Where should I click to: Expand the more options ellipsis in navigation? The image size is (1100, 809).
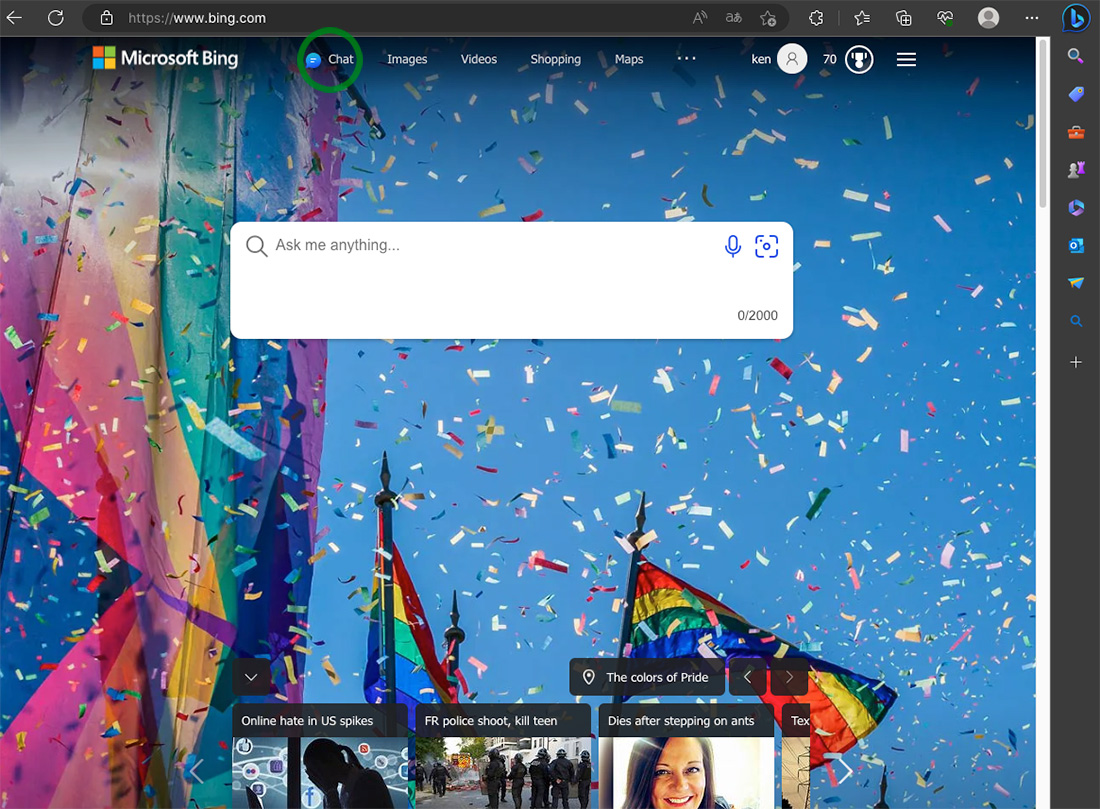(686, 59)
